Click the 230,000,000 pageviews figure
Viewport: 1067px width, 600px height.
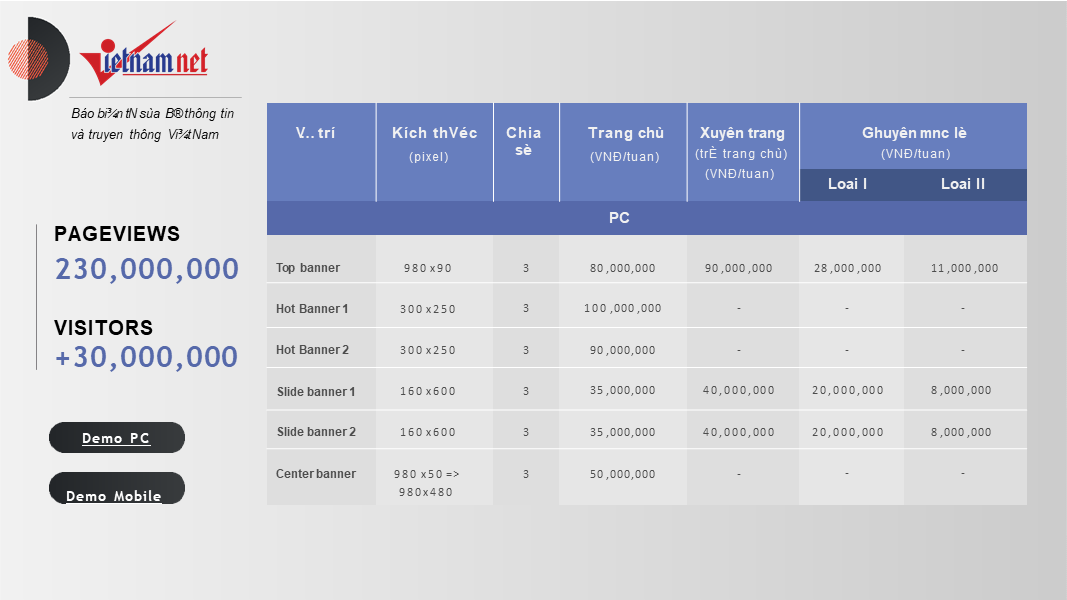pyautogui.click(x=147, y=269)
